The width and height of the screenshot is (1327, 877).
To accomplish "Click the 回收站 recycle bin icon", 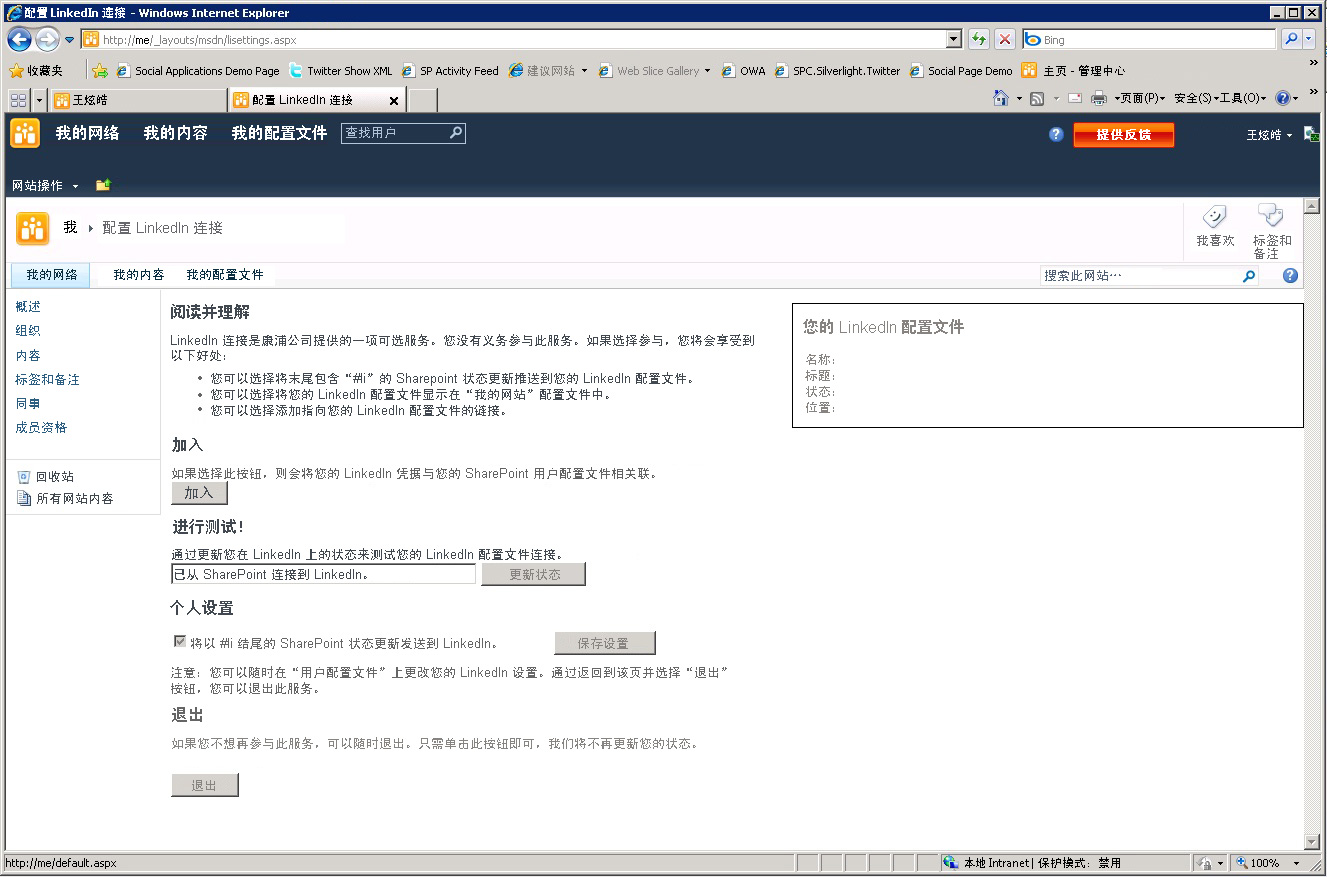I will point(24,477).
